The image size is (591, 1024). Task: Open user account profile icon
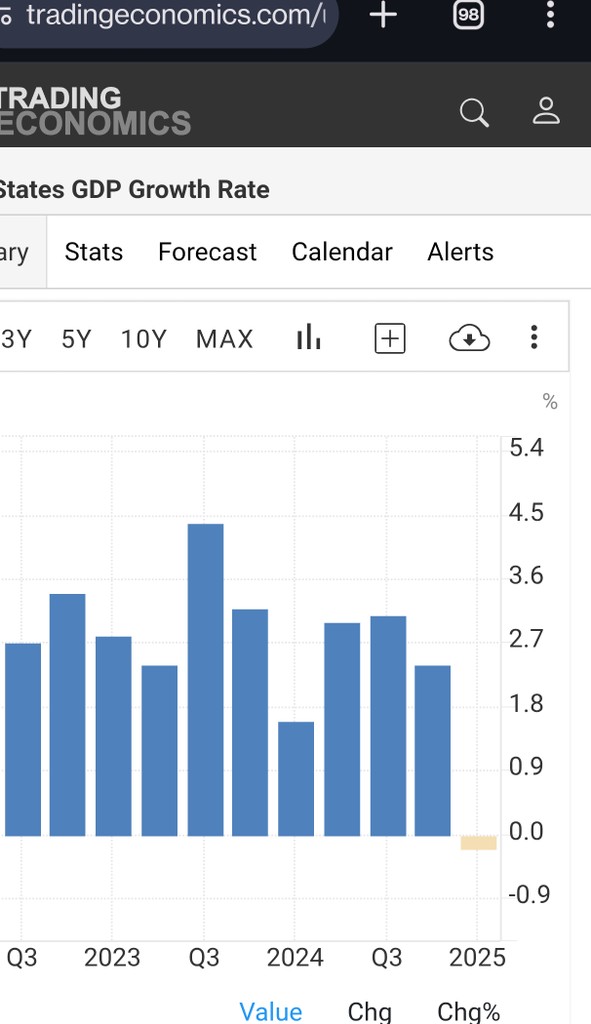tap(546, 111)
